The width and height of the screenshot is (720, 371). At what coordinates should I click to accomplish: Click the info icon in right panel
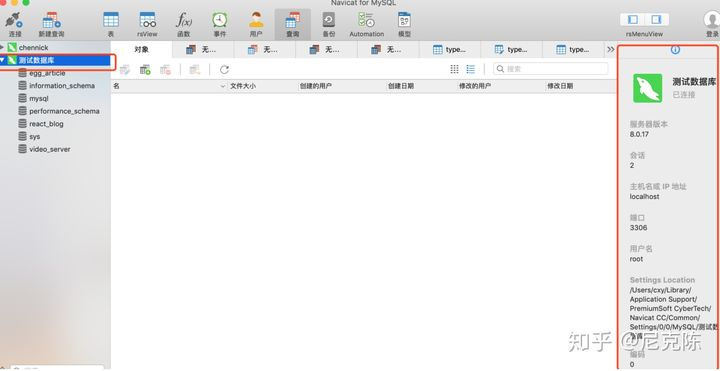click(x=675, y=50)
